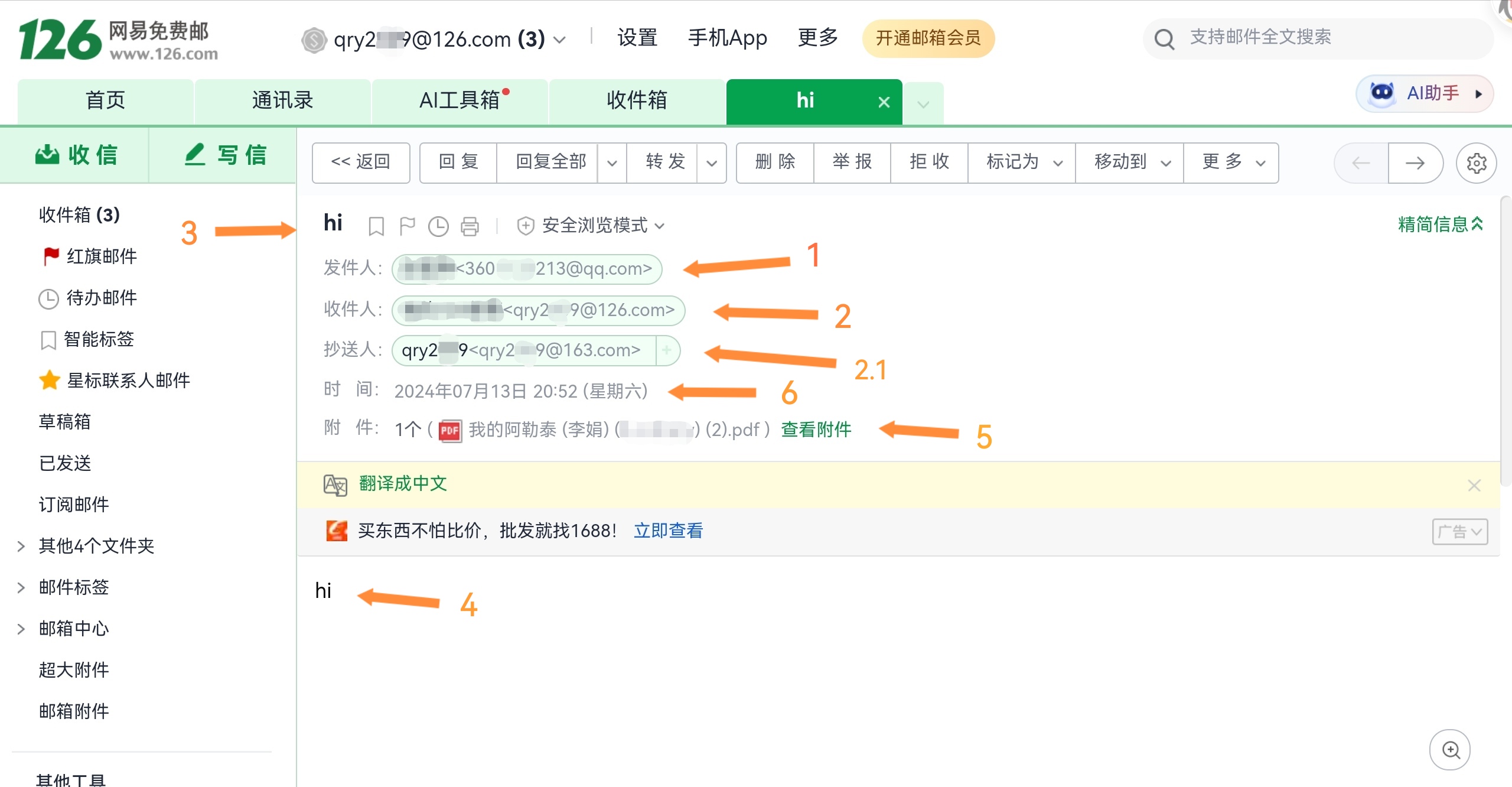
Task: Toggle the red flag icon on this email
Action: [x=407, y=226]
